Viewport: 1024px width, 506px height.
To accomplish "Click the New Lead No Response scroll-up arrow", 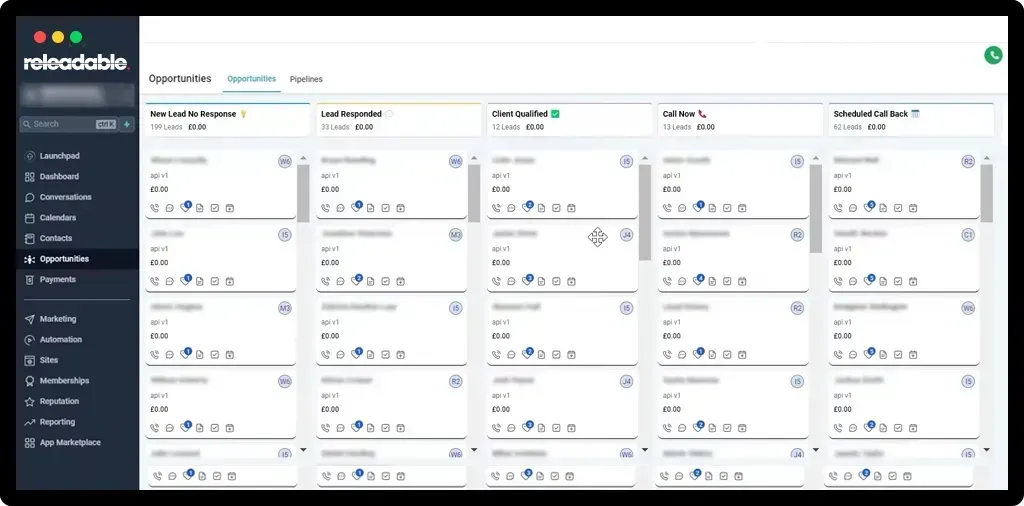I will pyautogui.click(x=303, y=158).
